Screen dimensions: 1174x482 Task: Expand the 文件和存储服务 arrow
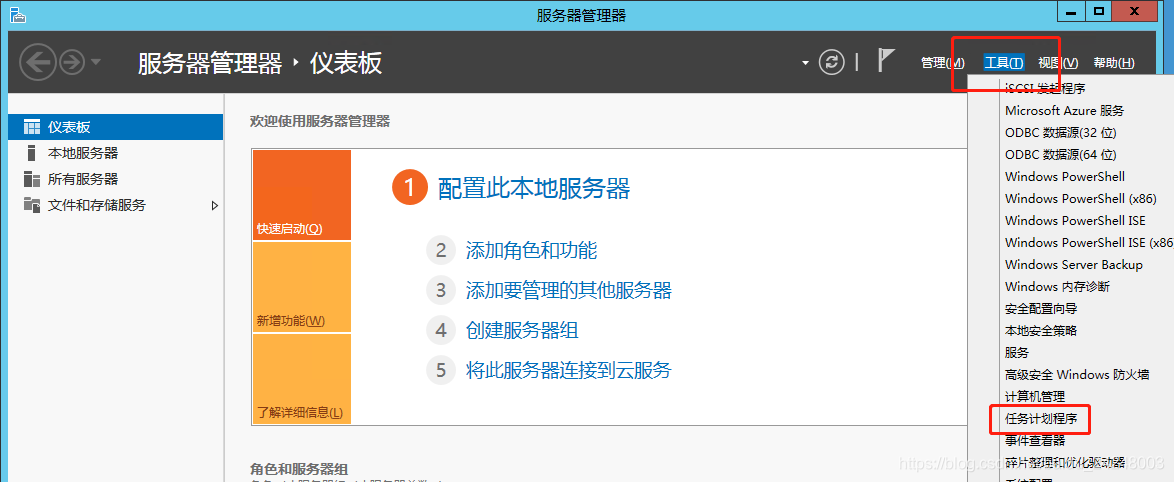point(215,205)
